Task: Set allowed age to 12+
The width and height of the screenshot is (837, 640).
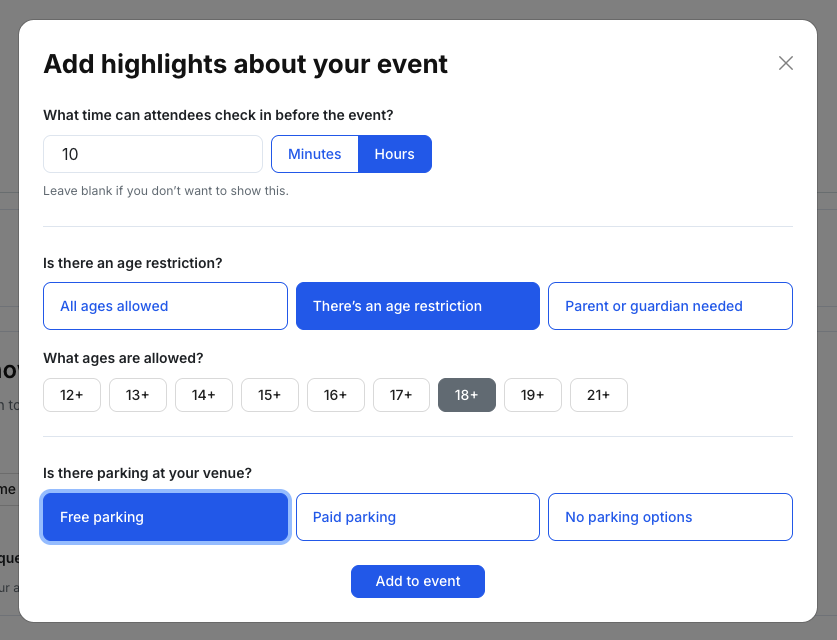Action: click(x=72, y=395)
